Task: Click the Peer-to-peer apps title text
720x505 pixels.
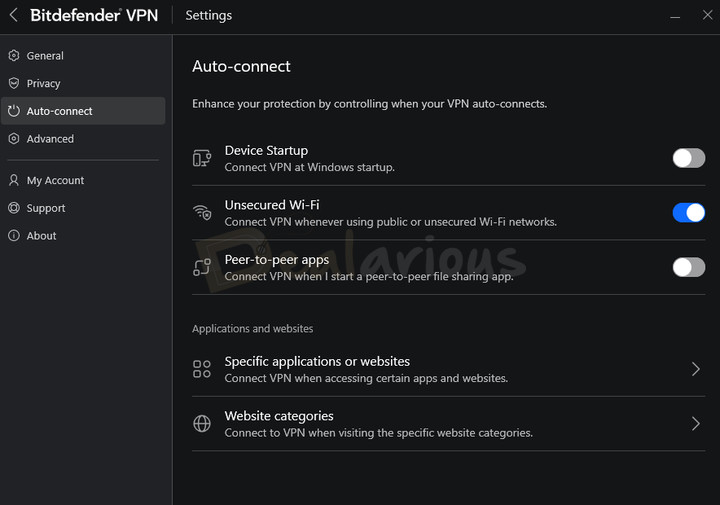Action: click(277, 260)
